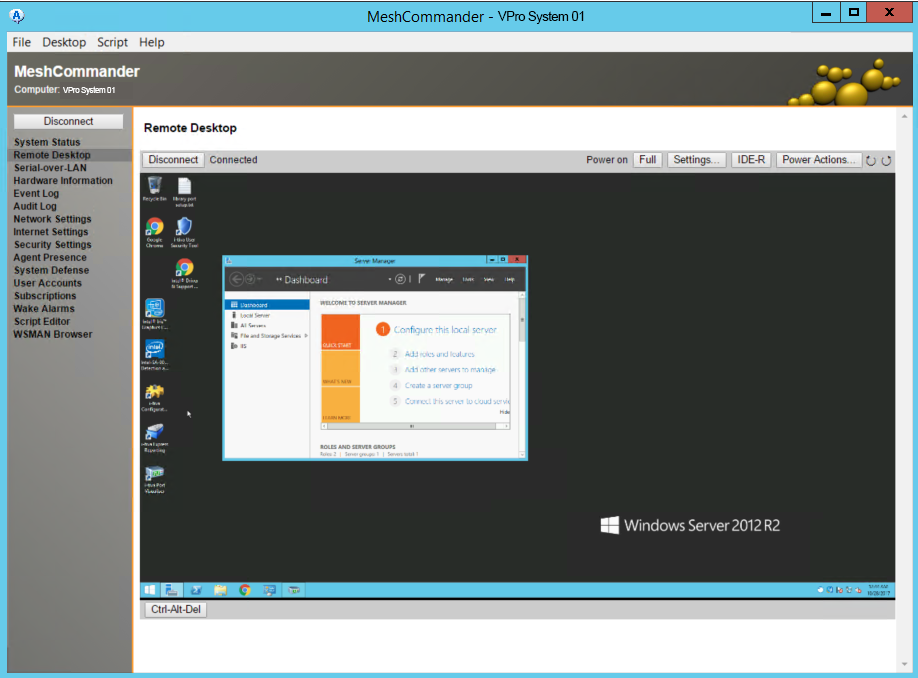Image resolution: width=918 pixels, height=678 pixels.
Task: Open the Script Editor
Action: [x=42, y=321]
